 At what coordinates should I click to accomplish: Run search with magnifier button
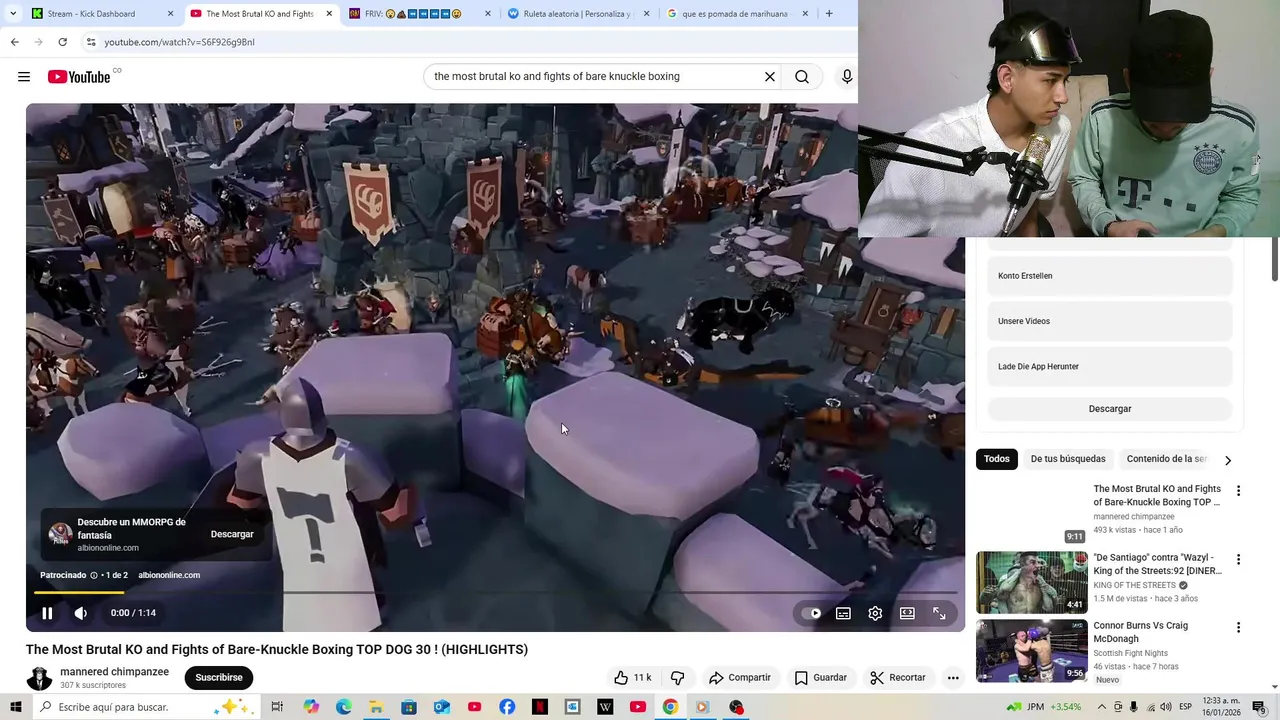coord(802,77)
